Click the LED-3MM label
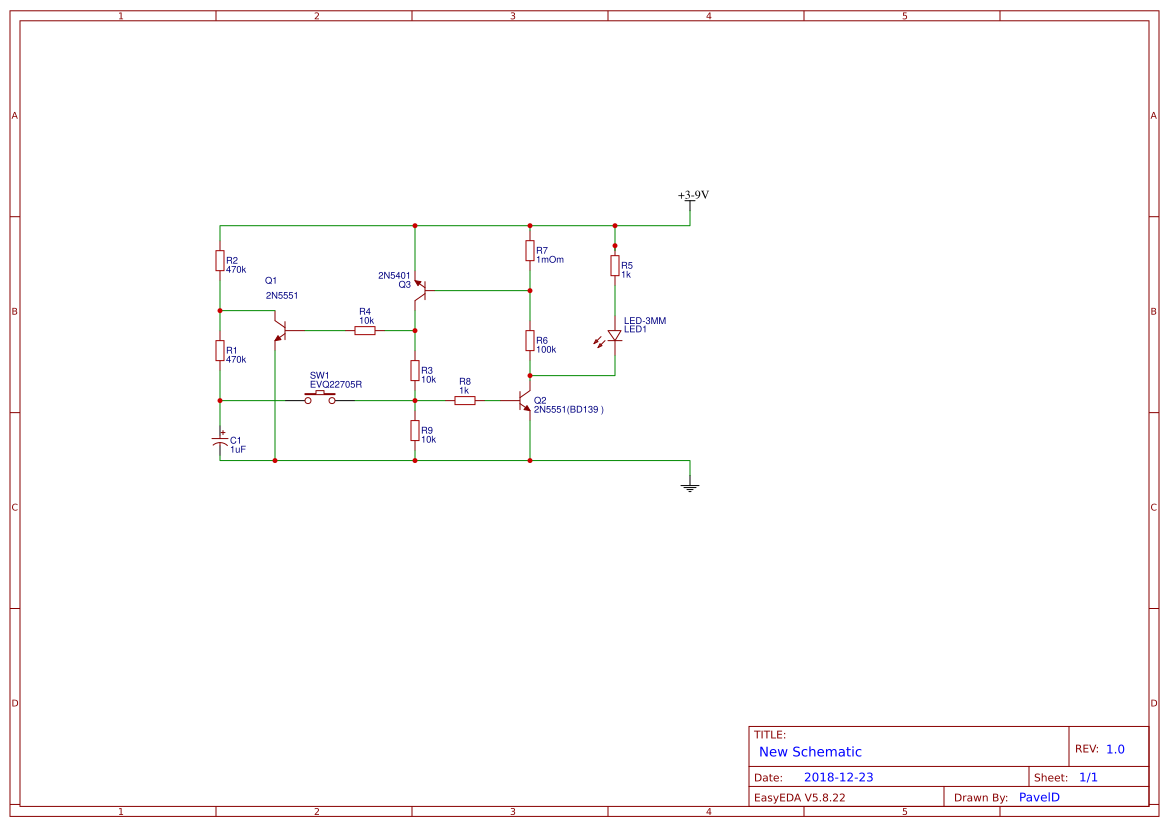1169x827 pixels. (645, 321)
